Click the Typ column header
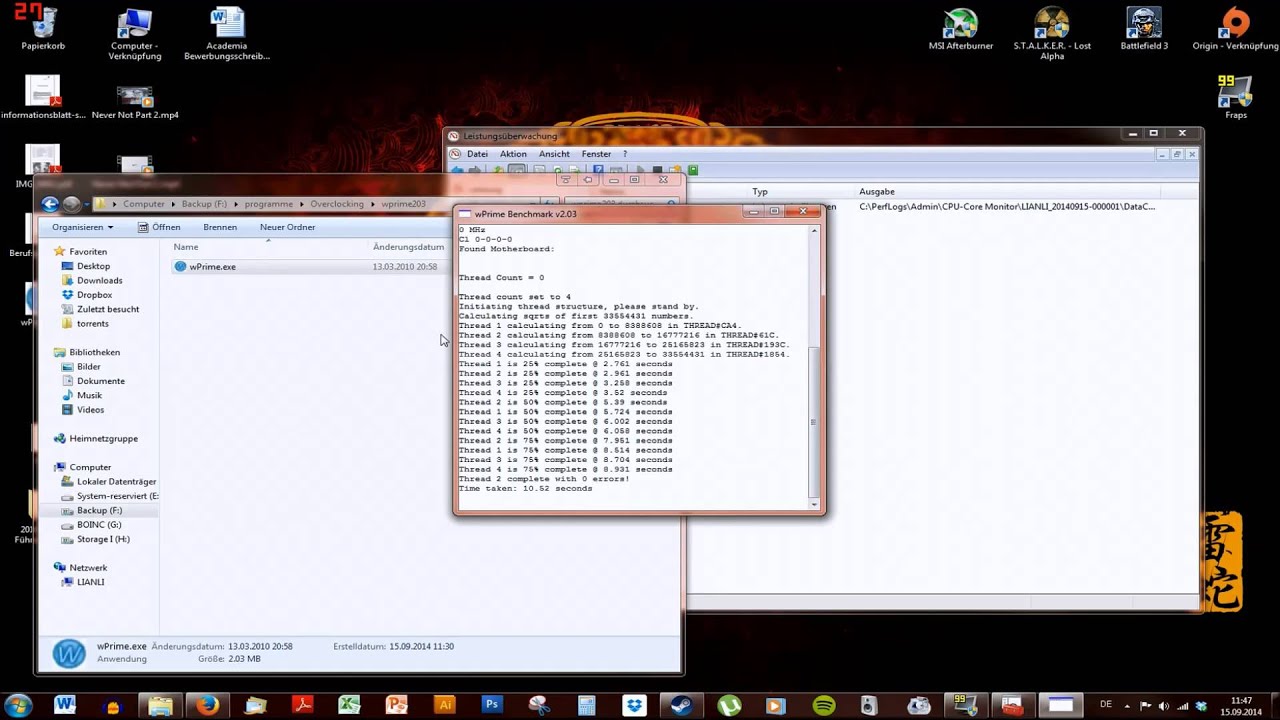The height and width of the screenshot is (720, 1280). coord(760,191)
